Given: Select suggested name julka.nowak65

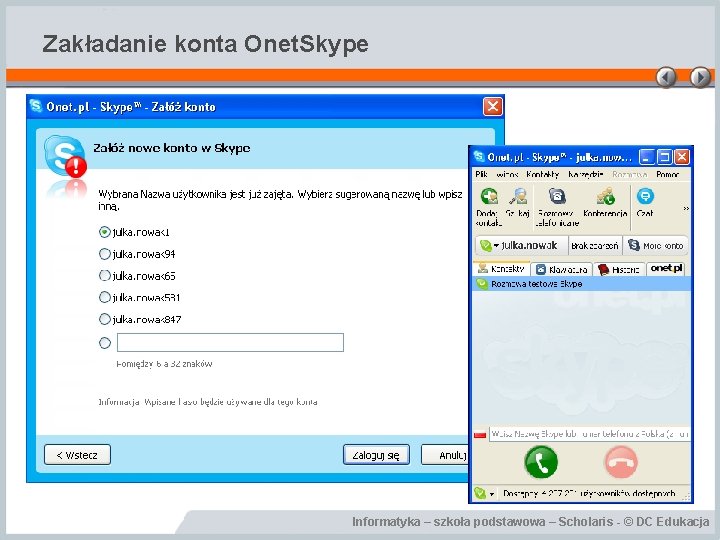Looking at the screenshot, I should [105, 276].
